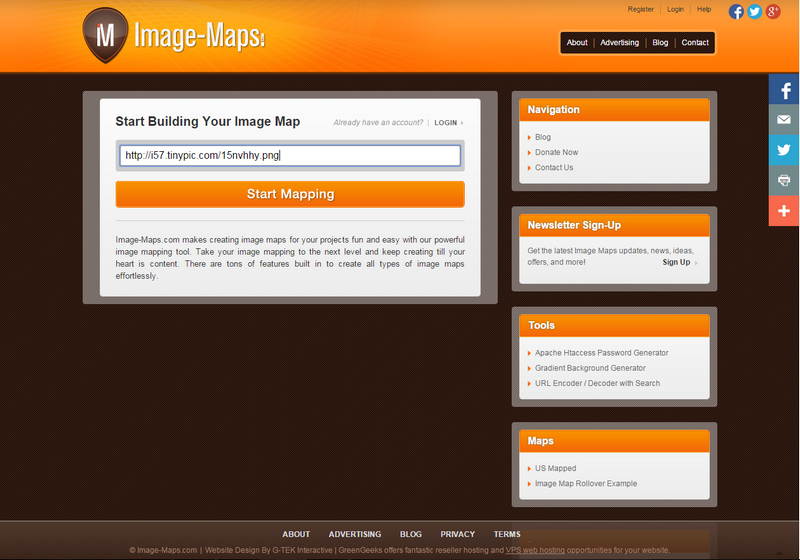Viewport: 800px width, 560px height.
Task: Open more sharing options plus button
Action: tap(784, 211)
